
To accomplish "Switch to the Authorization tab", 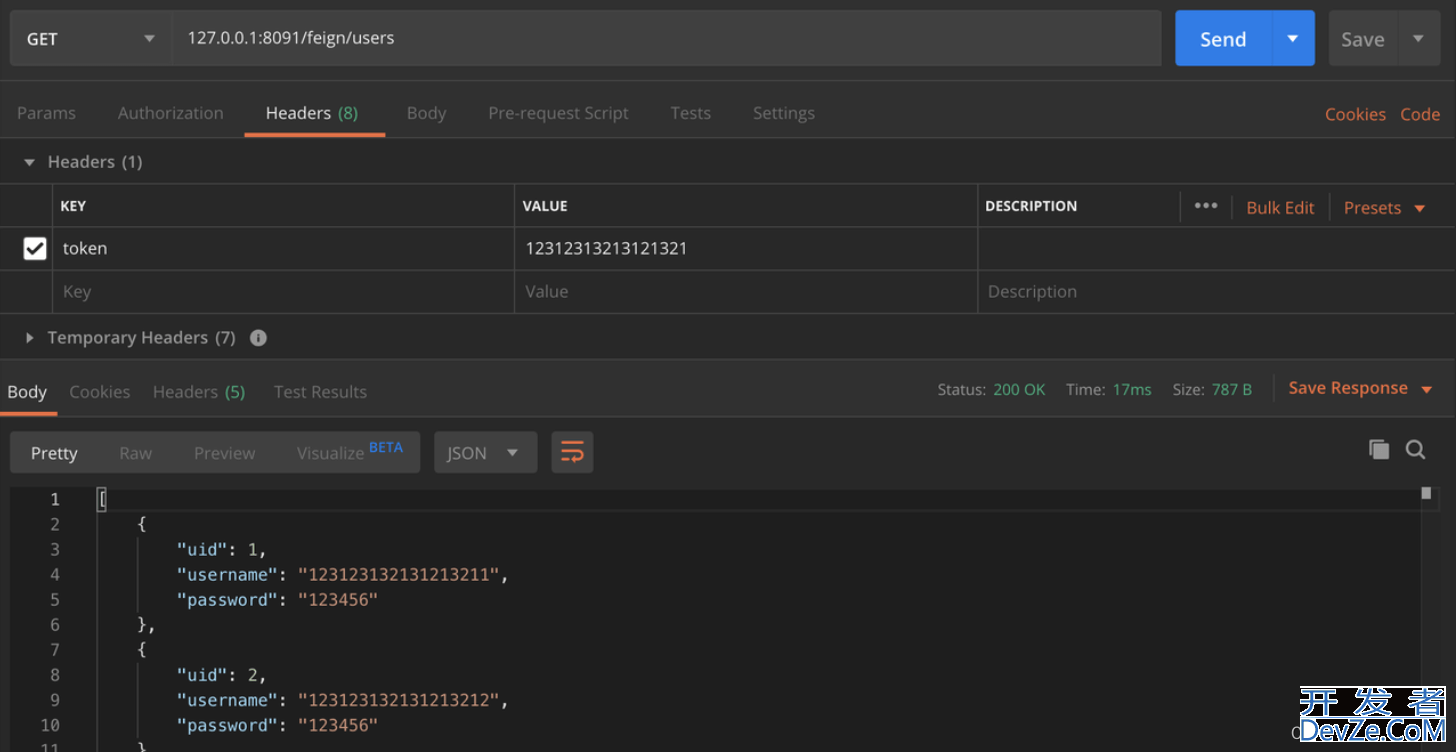I will (x=171, y=113).
